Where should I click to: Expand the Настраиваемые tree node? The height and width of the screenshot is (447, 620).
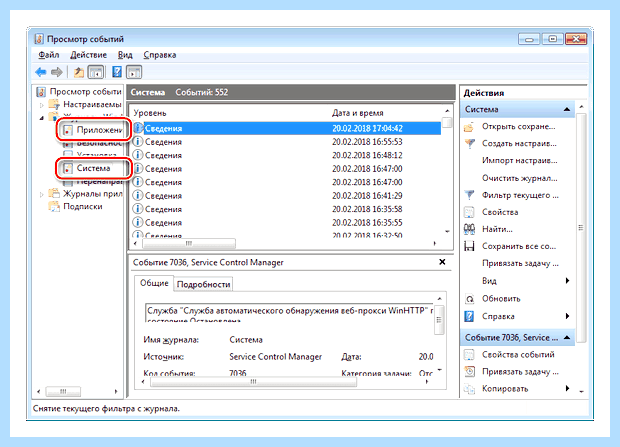pos(42,105)
